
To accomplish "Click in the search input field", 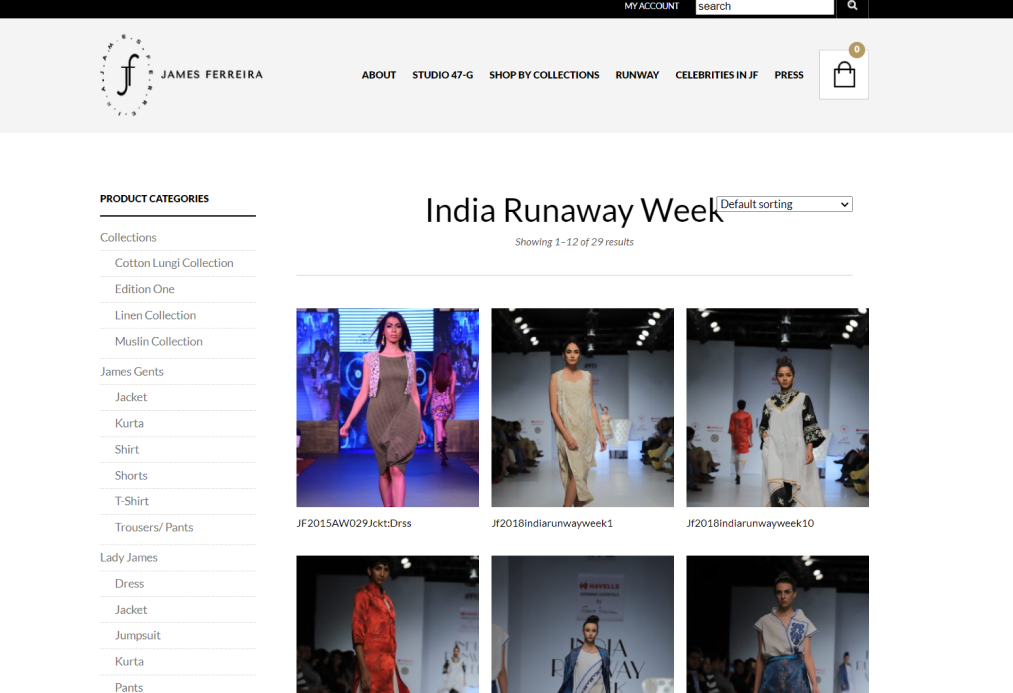I will pos(765,6).
